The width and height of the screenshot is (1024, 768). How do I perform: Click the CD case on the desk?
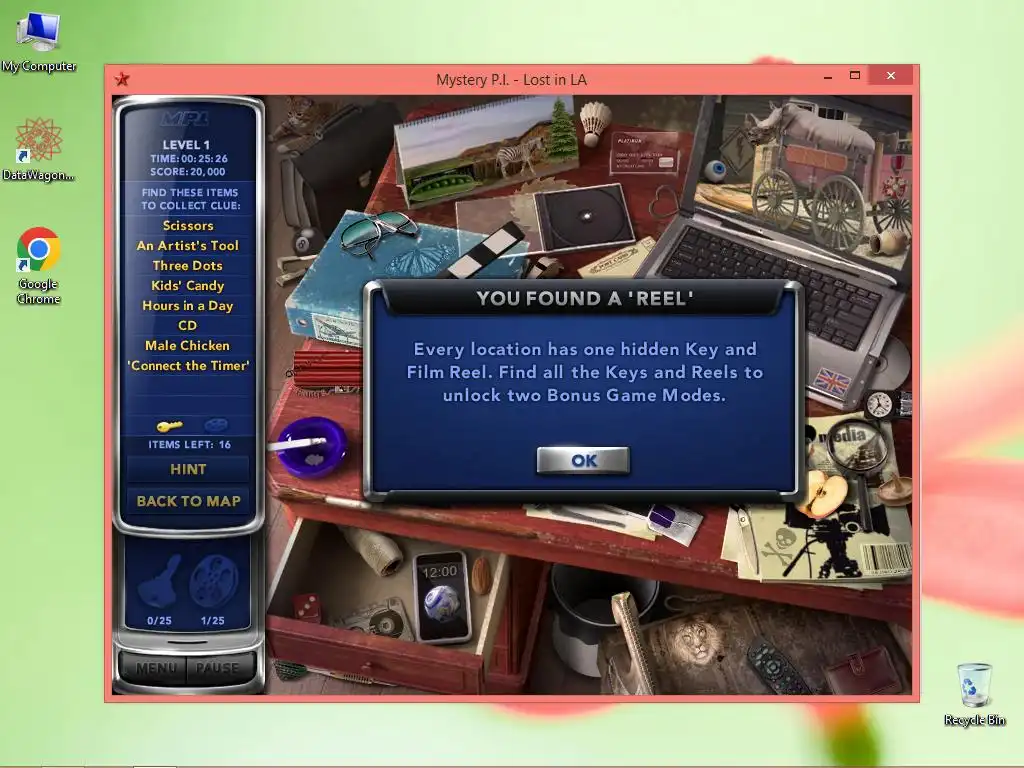[583, 220]
